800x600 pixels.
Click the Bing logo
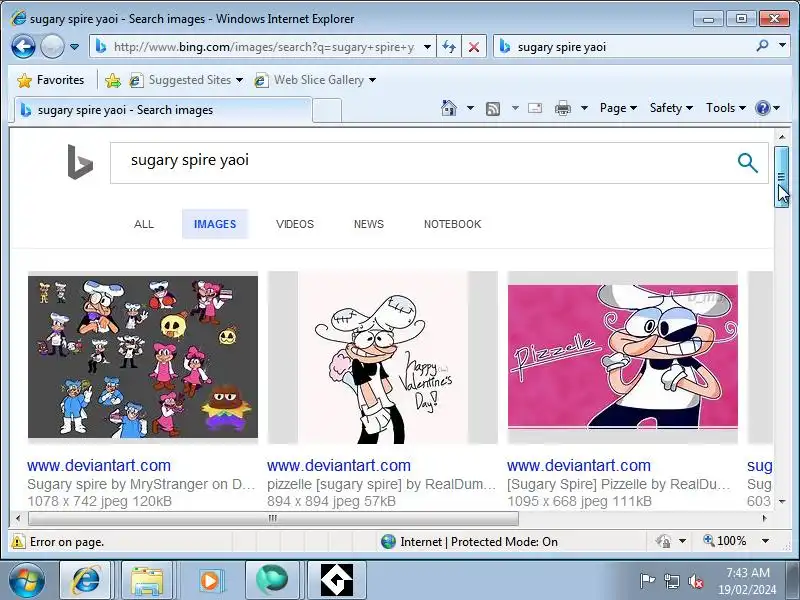click(x=80, y=162)
